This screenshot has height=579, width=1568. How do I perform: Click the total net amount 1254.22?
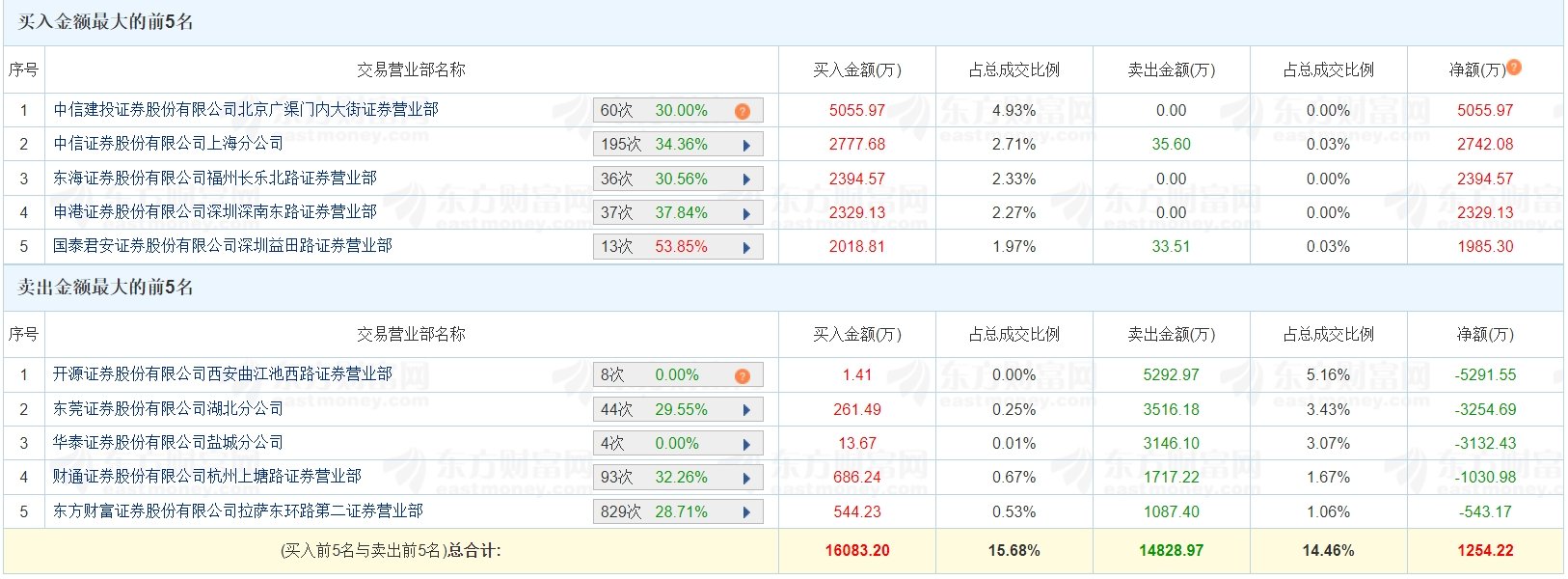[x=1485, y=550]
